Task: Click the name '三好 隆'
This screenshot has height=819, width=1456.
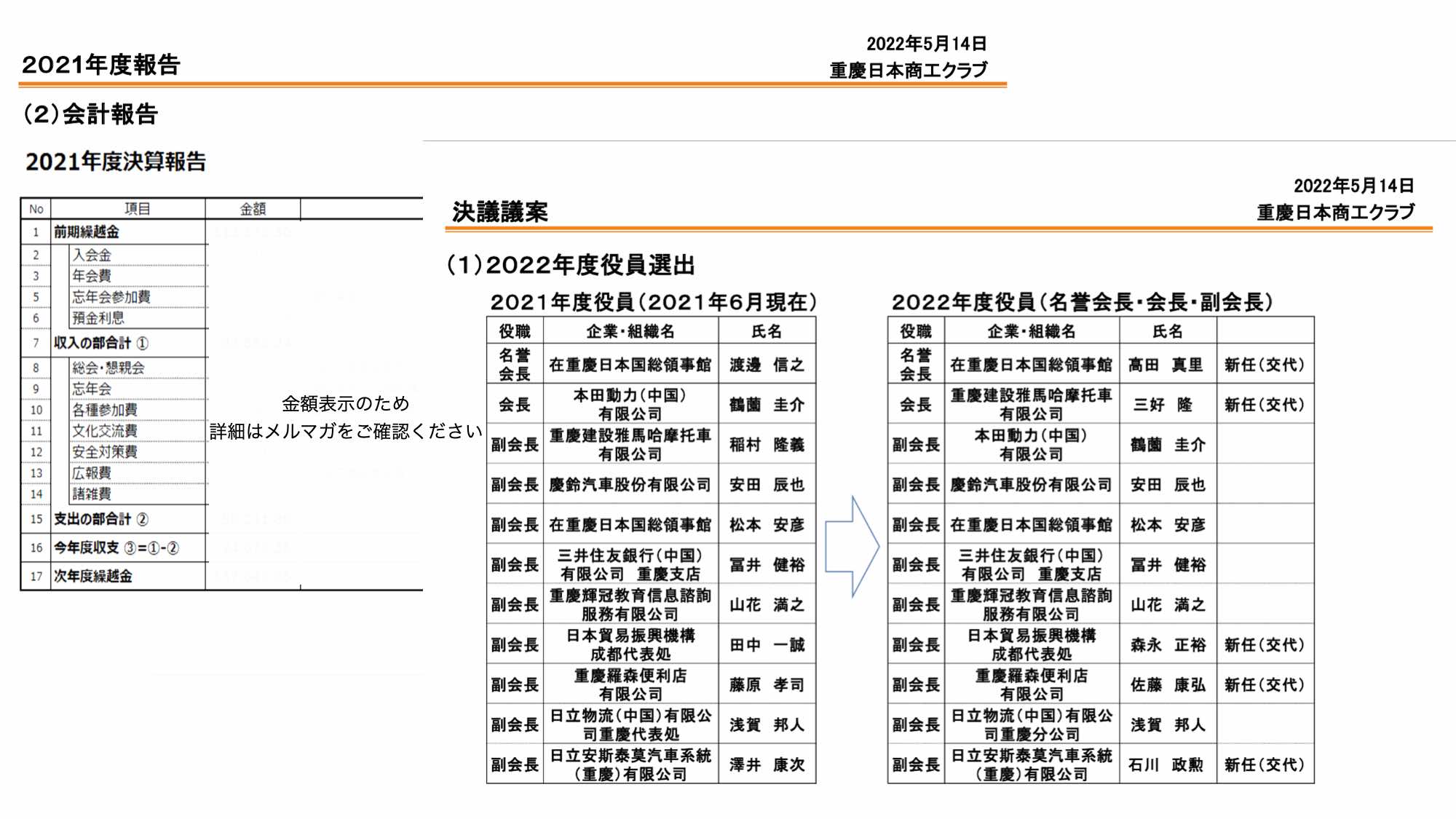Action: pyautogui.click(x=1163, y=405)
